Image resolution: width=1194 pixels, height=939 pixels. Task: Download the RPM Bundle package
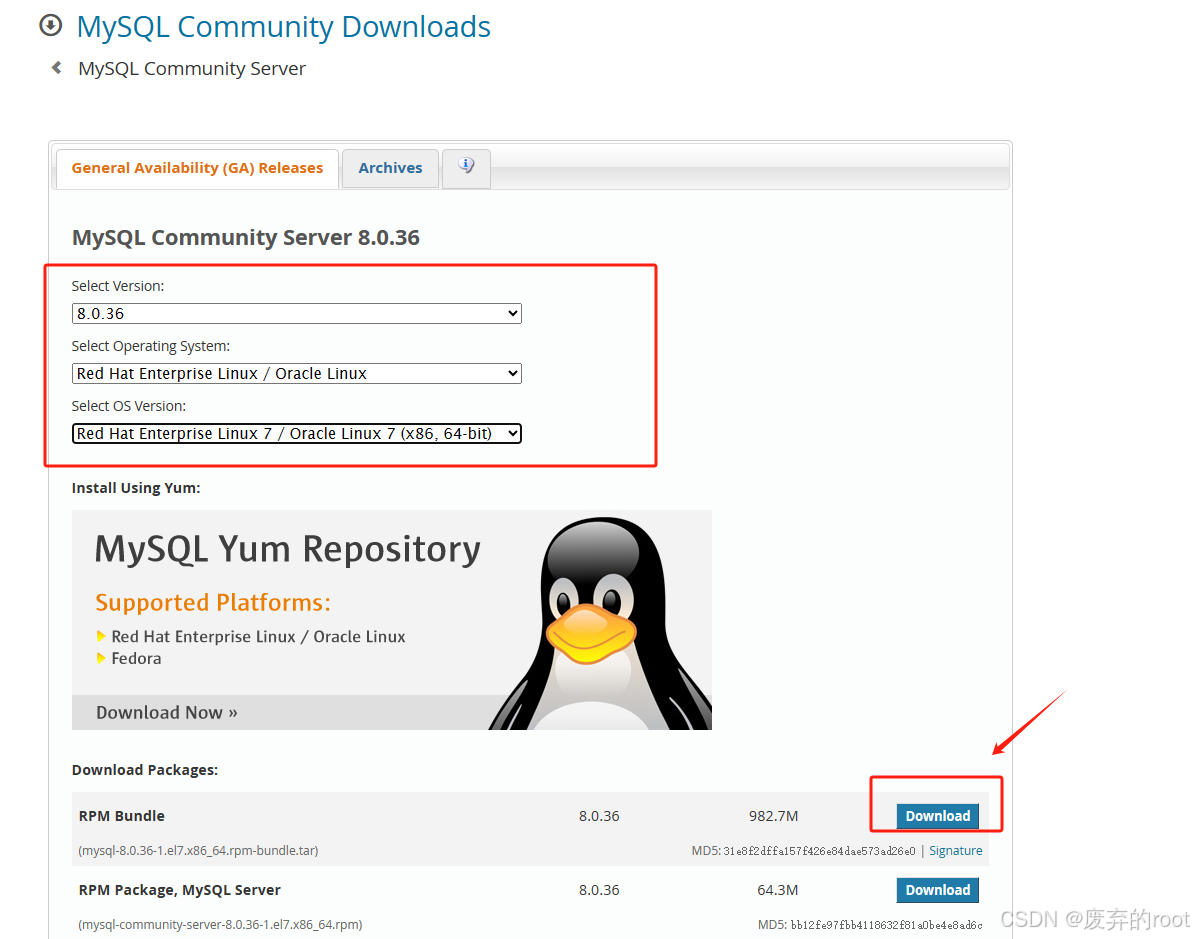pyautogui.click(x=937, y=816)
